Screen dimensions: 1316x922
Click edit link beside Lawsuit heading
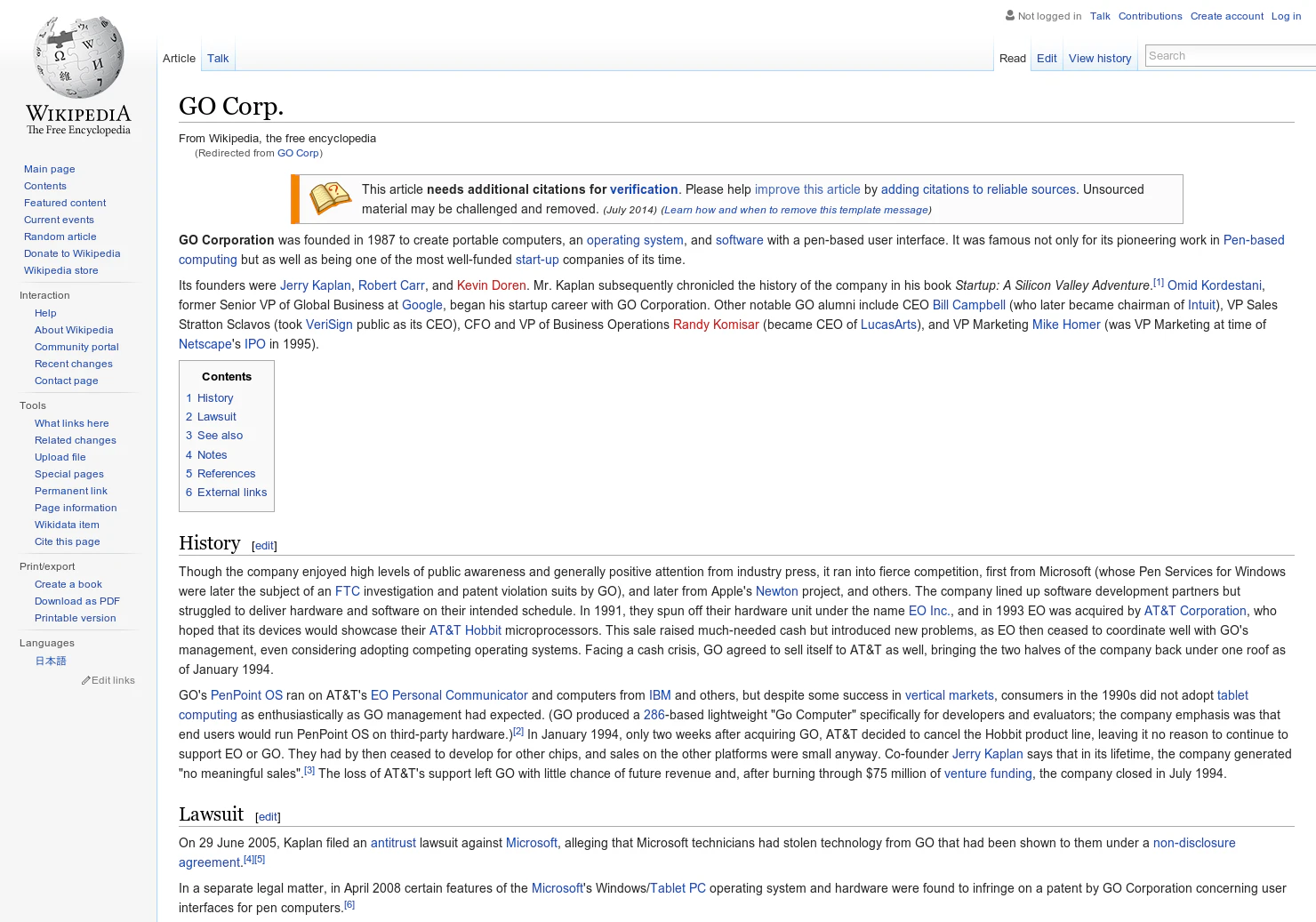(x=269, y=817)
